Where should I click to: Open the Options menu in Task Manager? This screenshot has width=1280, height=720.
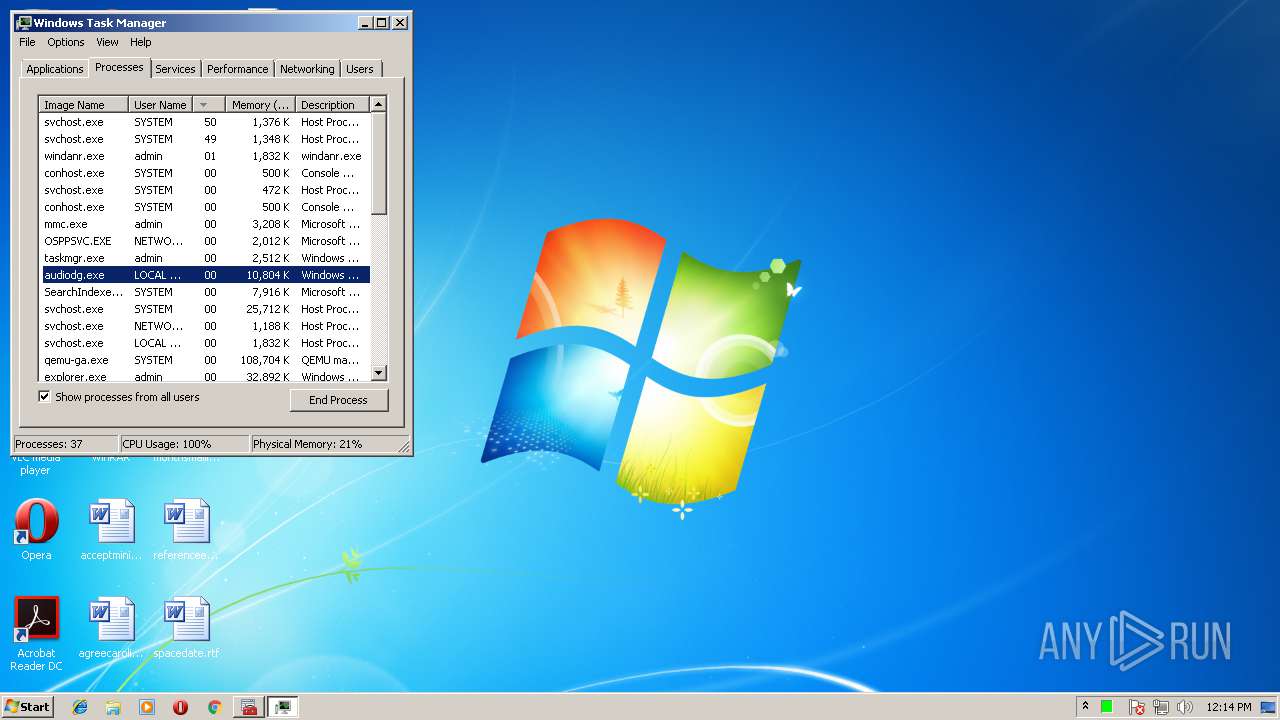click(x=66, y=42)
